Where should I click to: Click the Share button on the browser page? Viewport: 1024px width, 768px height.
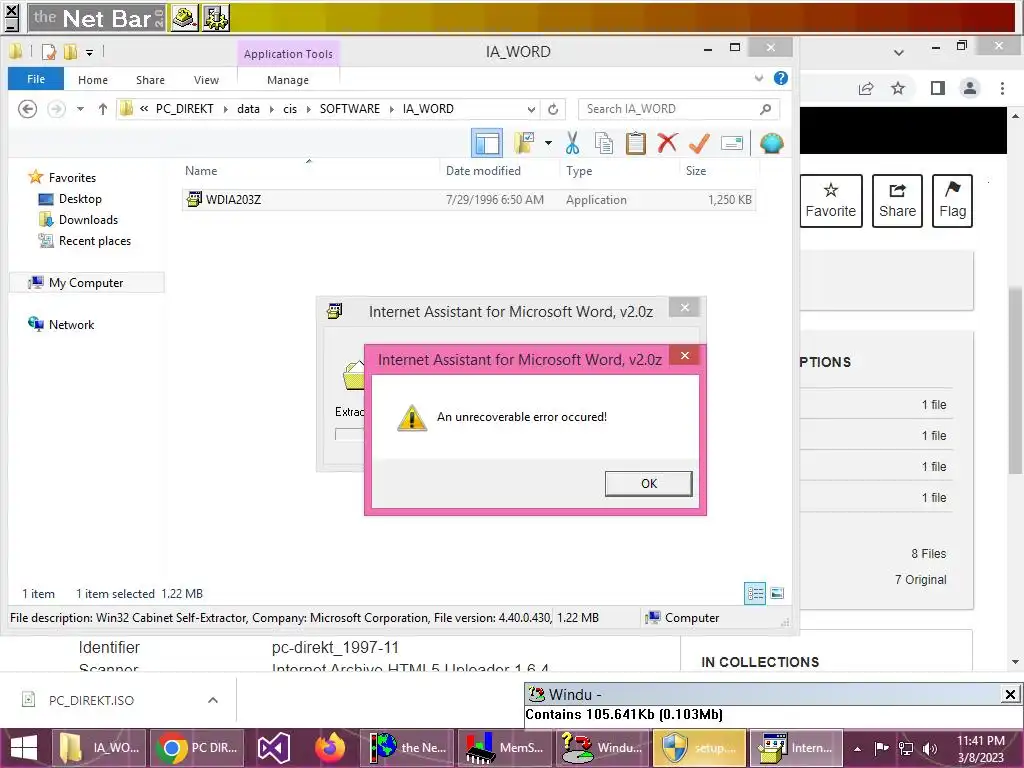pyautogui.click(x=897, y=201)
